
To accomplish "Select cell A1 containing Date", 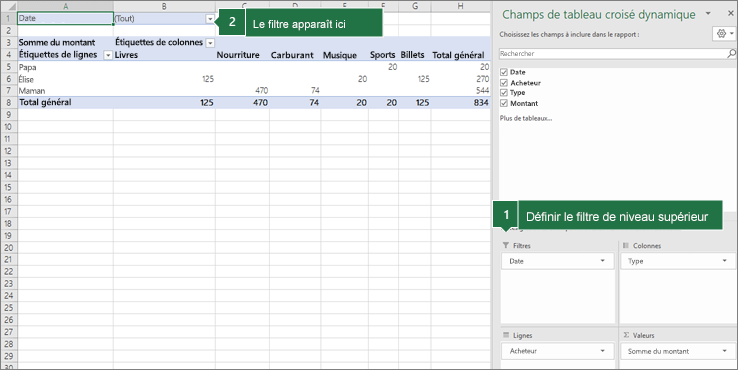I will (65, 18).
